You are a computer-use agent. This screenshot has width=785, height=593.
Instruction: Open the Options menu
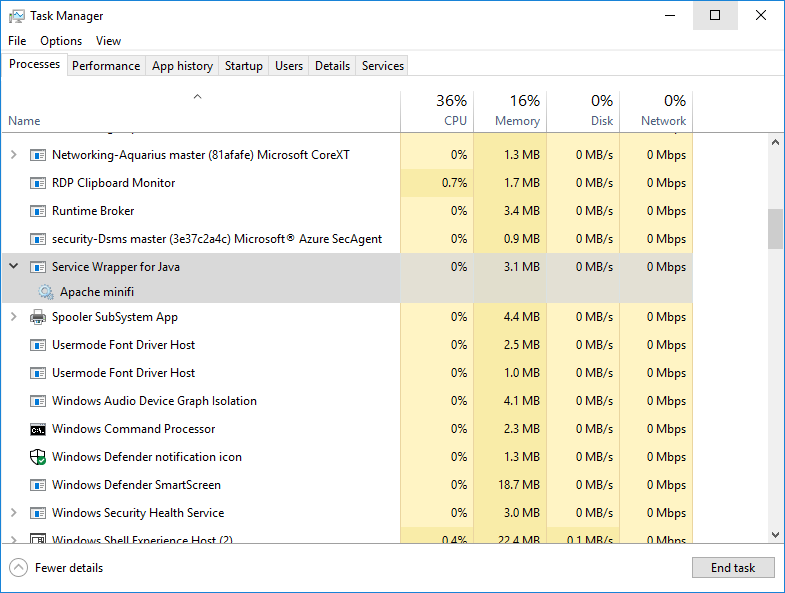61,41
